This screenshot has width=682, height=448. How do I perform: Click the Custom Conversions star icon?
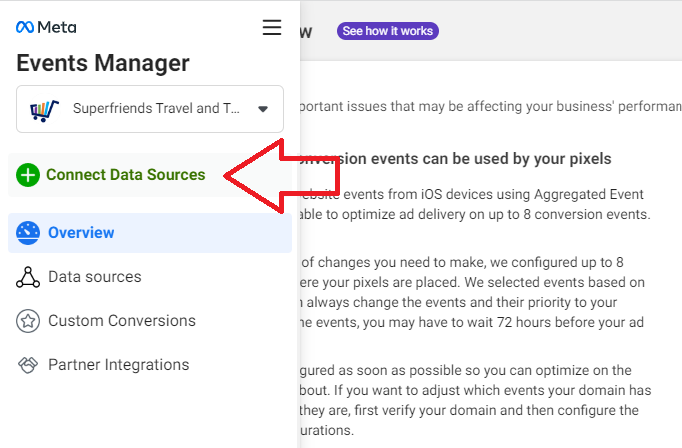(28, 321)
